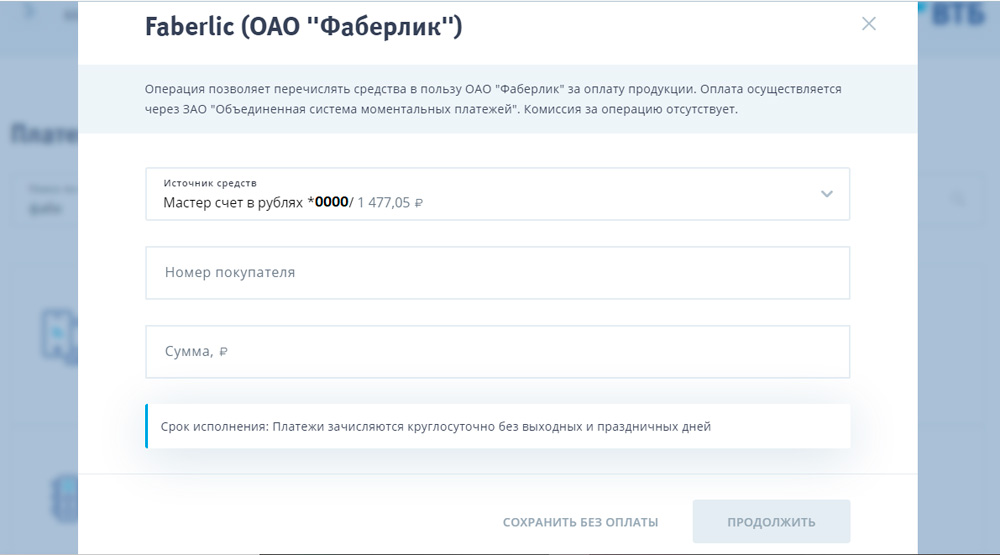The width and height of the screenshot is (1000, 555).
Task: Focus the Сумма amount field
Action: coord(497,352)
